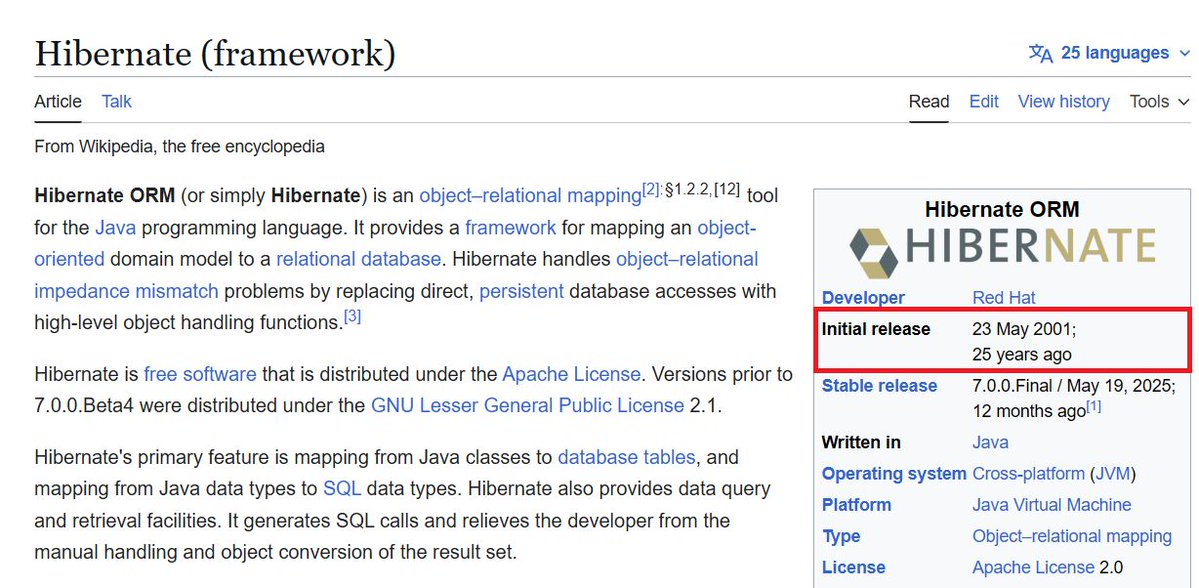Follow the Java link in Written in row
The image size is (1199, 588).
990,442
